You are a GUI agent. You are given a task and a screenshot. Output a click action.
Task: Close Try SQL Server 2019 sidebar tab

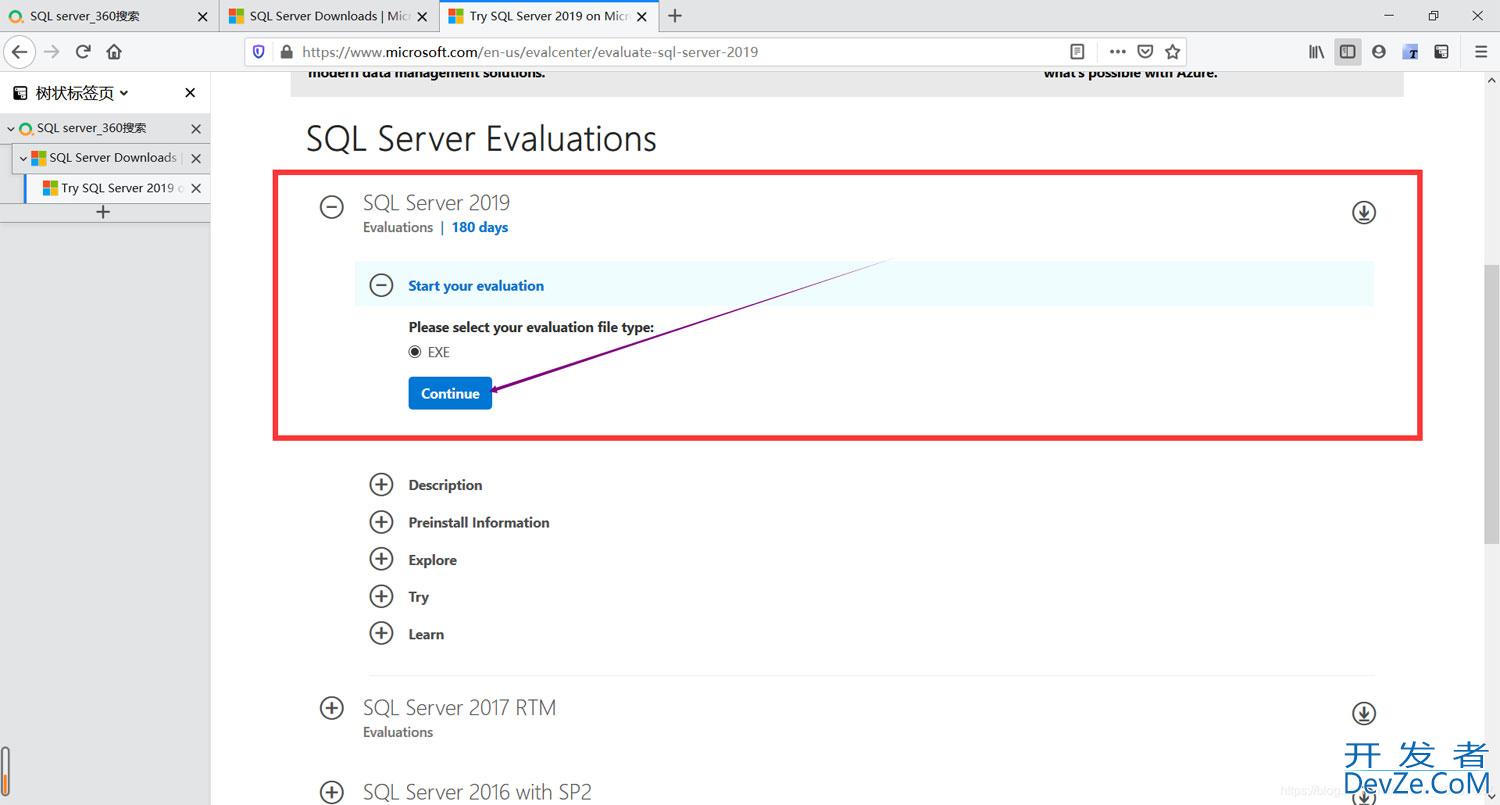click(x=196, y=188)
